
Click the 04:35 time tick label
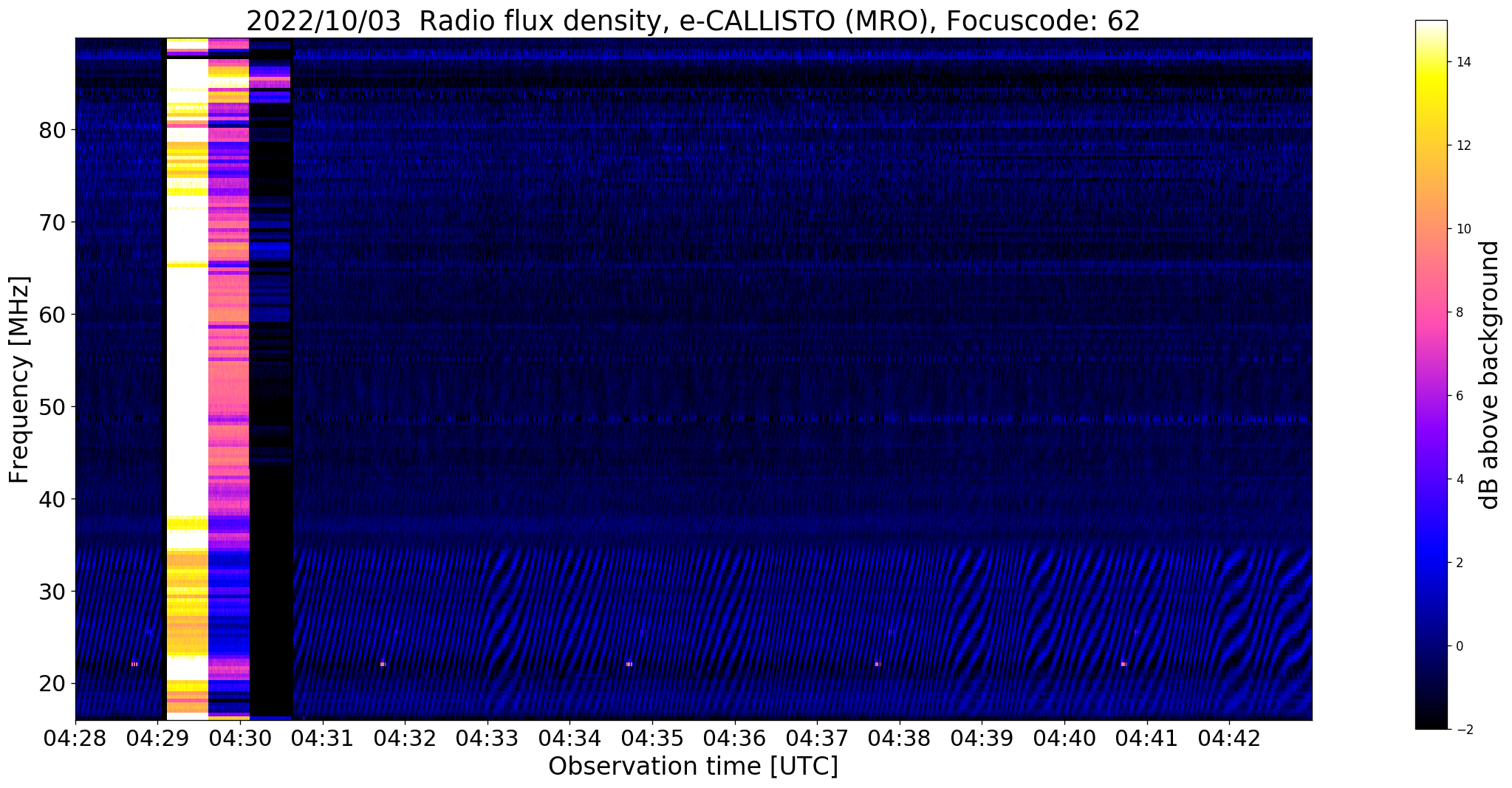point(652,738)
